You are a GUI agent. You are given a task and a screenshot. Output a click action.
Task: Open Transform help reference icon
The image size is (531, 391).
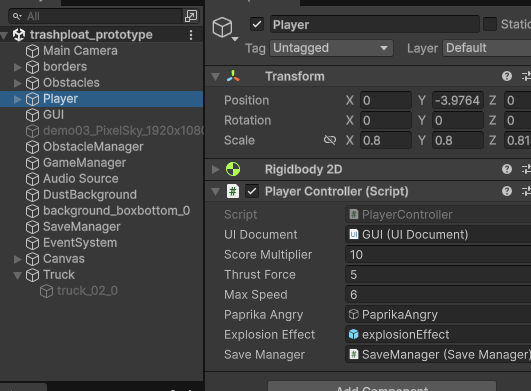[x=507, y=76]
